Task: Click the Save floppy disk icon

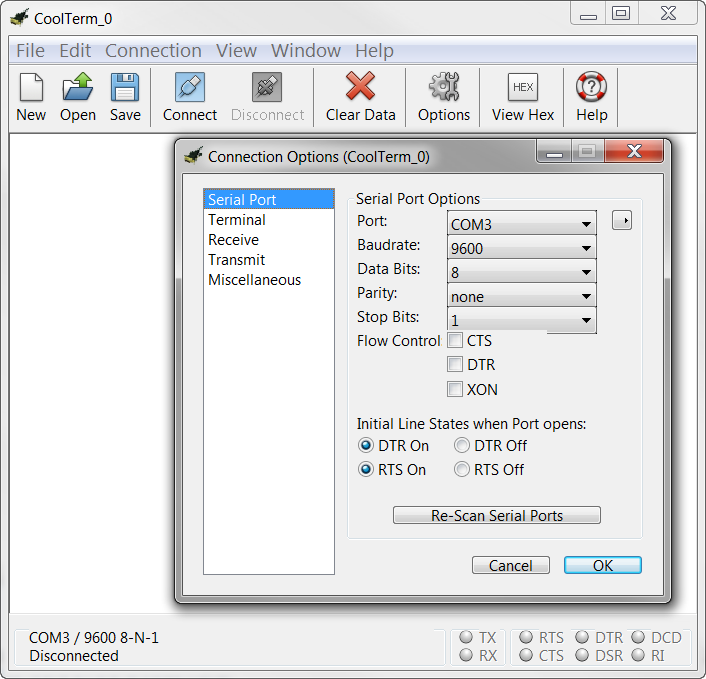Action: (125, 89)
